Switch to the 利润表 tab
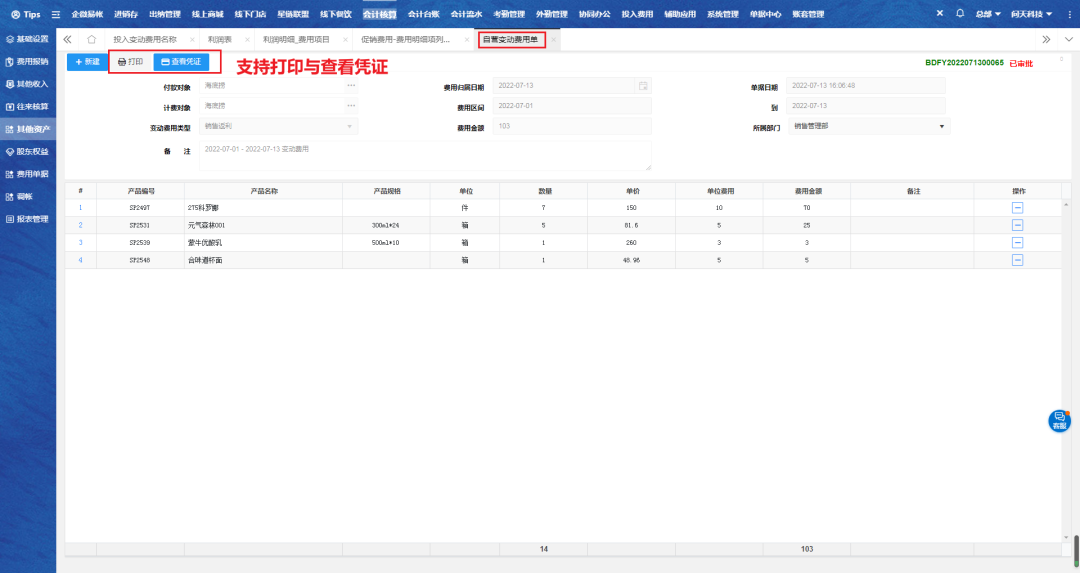Image resolution: width=1080 pixels, height=573 pixels. 221,39
